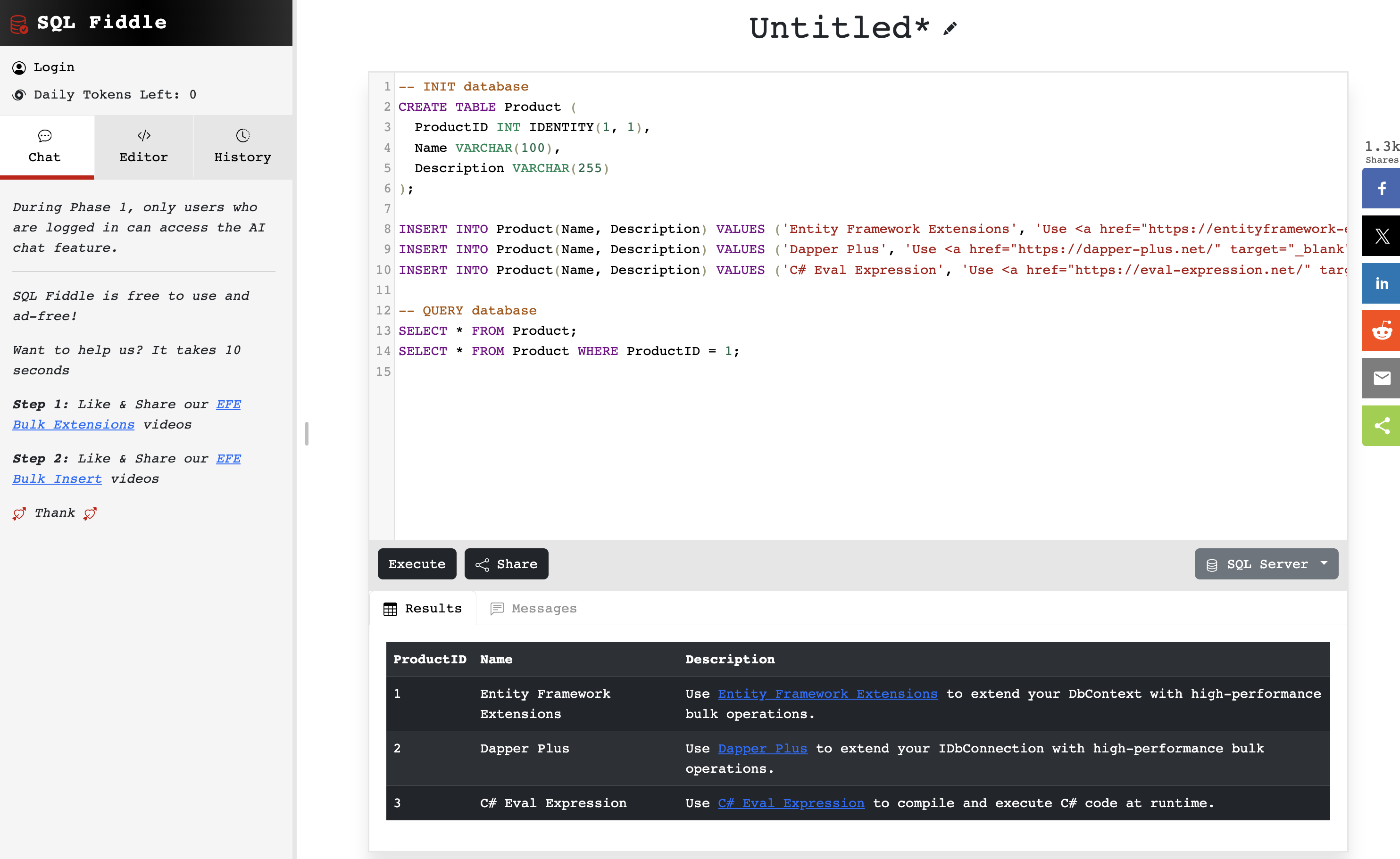Image resolution: width=1400 pixels, height=859 pixels.
Task: Click the Results table grid icon
Action: 390,609
